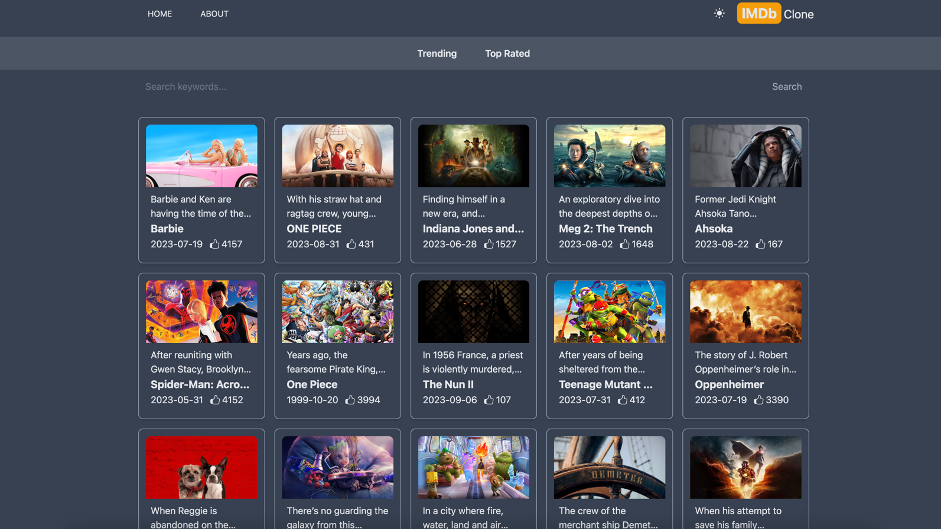Screen dimensions: 942x530
Task: Click the like icon under ONE PIECE 2023
Action: [x=351, y=244]
